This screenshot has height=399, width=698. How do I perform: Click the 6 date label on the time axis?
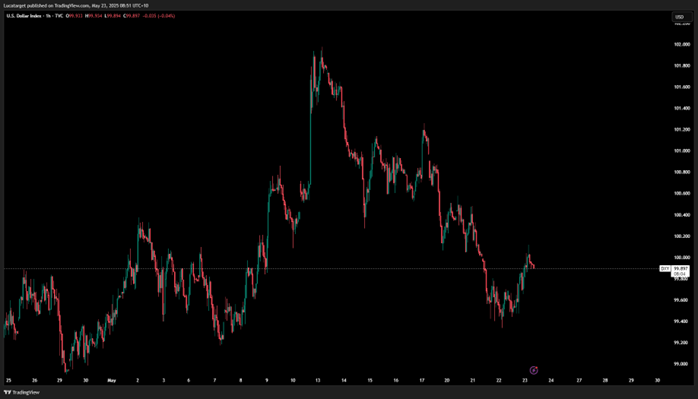pos(189,381)
